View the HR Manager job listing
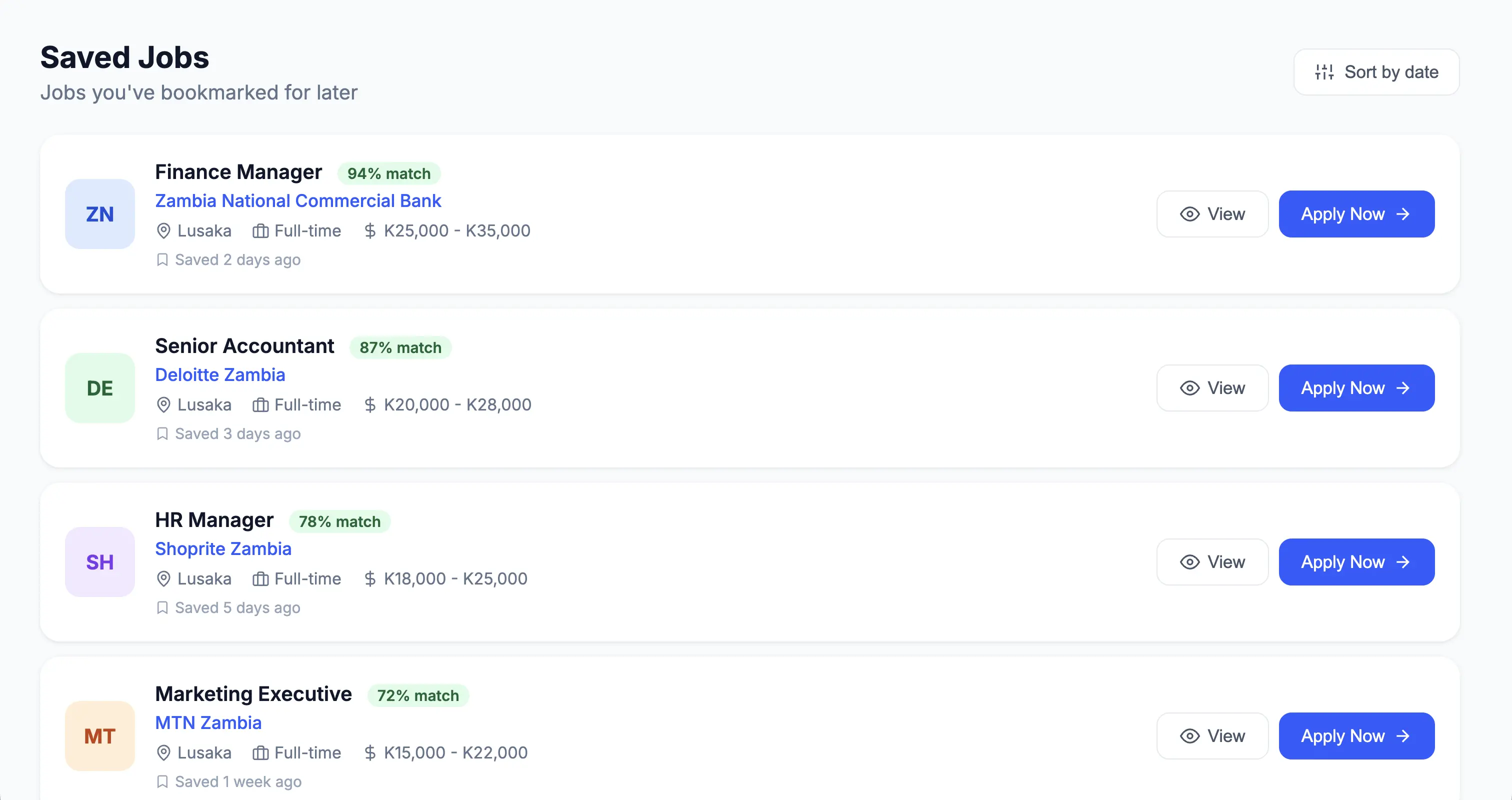The width and height of the screenshot is (1512, 800). coord(1212,561)
